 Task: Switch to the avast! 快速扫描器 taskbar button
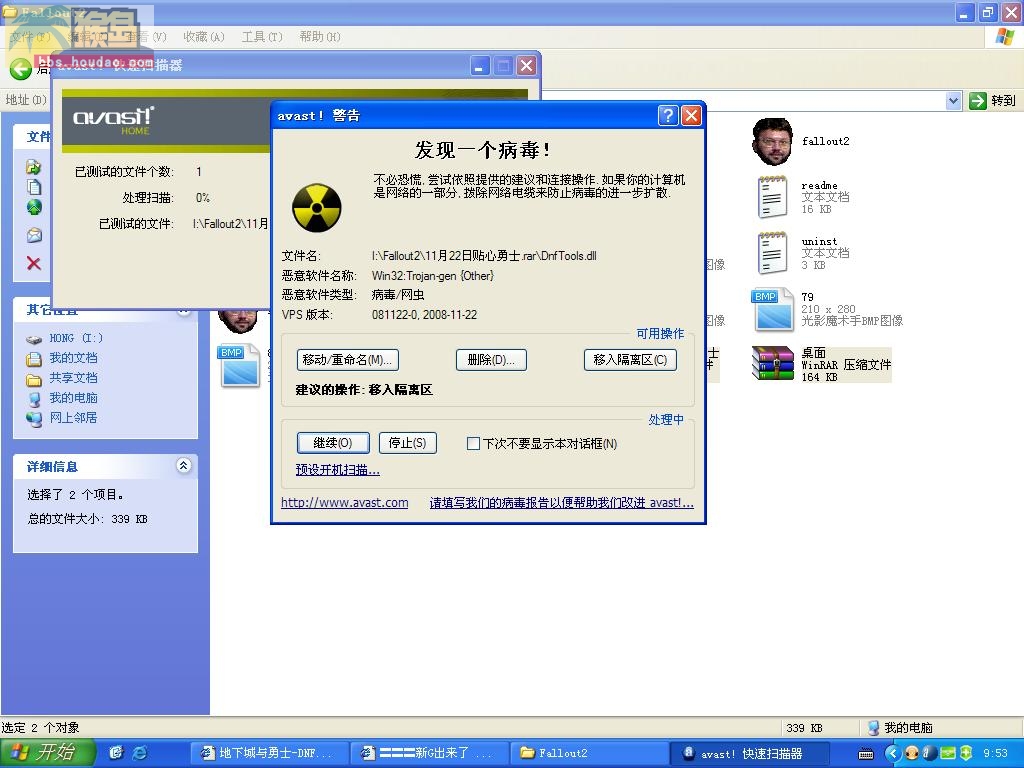click(750, 753)
